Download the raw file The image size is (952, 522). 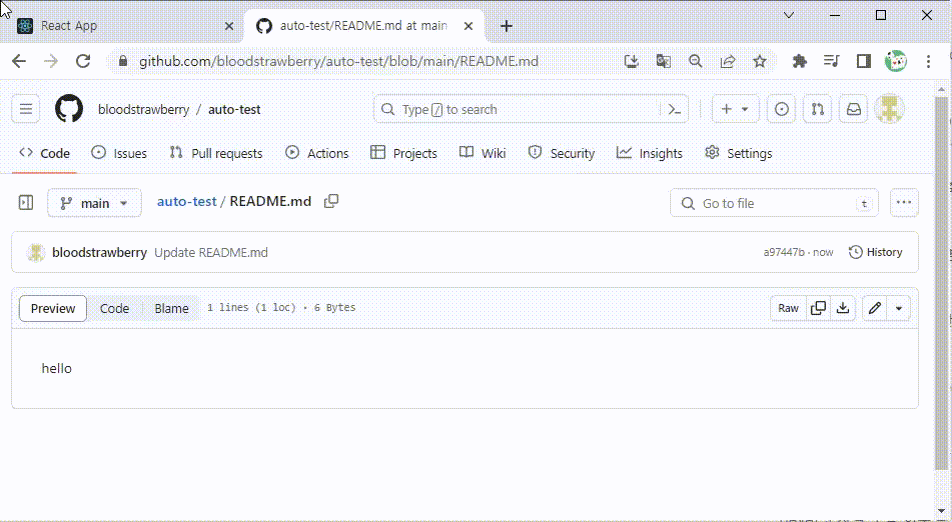[x=843, y=308]
